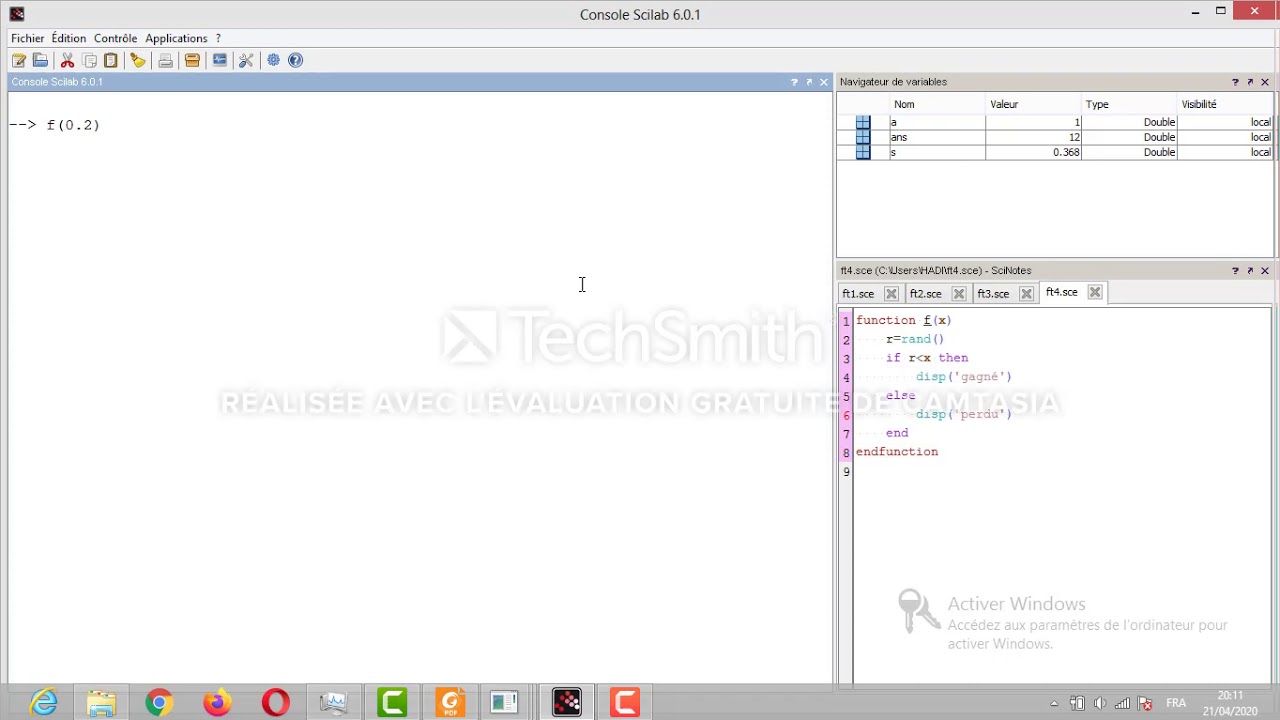The width and height of the screenshot is (1280, 720).
Task: Launch SciNotes from the notepad toolbar icon
Action: [19, 60]
